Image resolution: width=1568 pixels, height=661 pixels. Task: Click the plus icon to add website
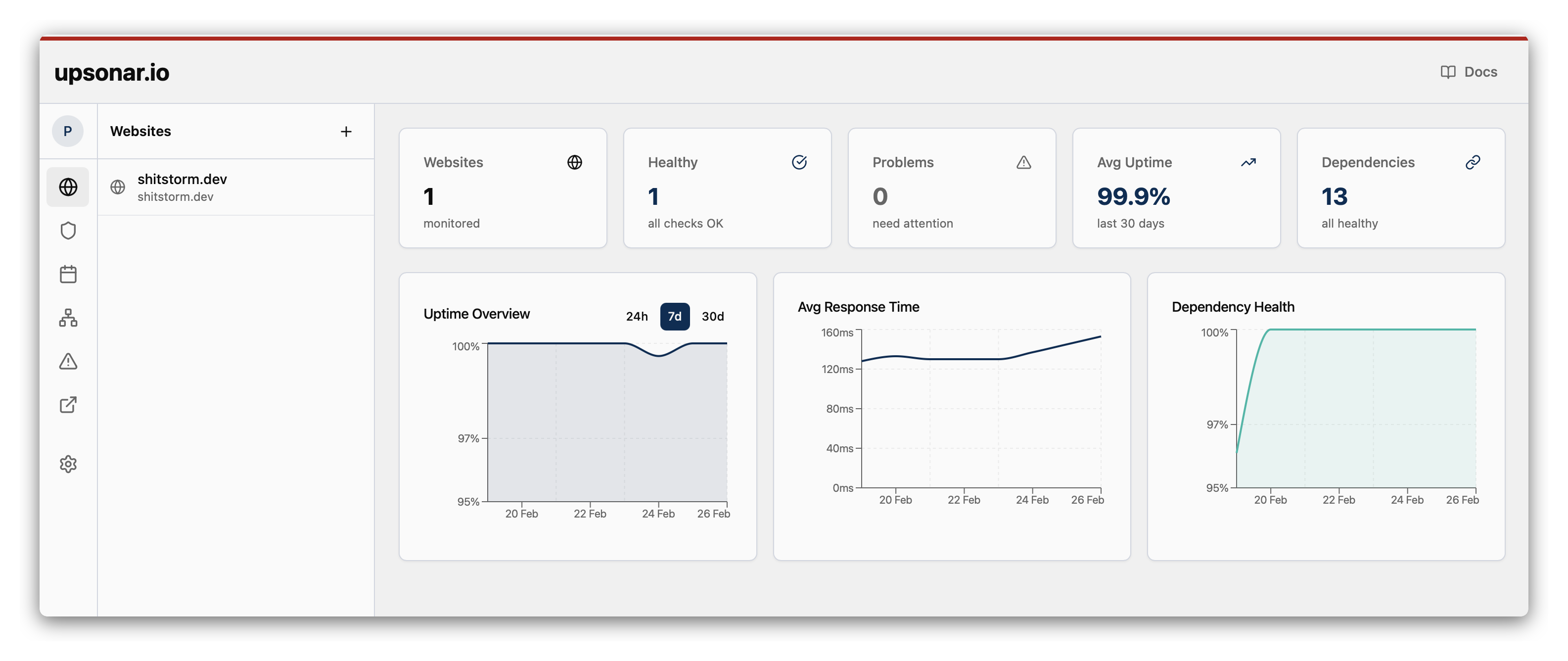coord(346,132)
